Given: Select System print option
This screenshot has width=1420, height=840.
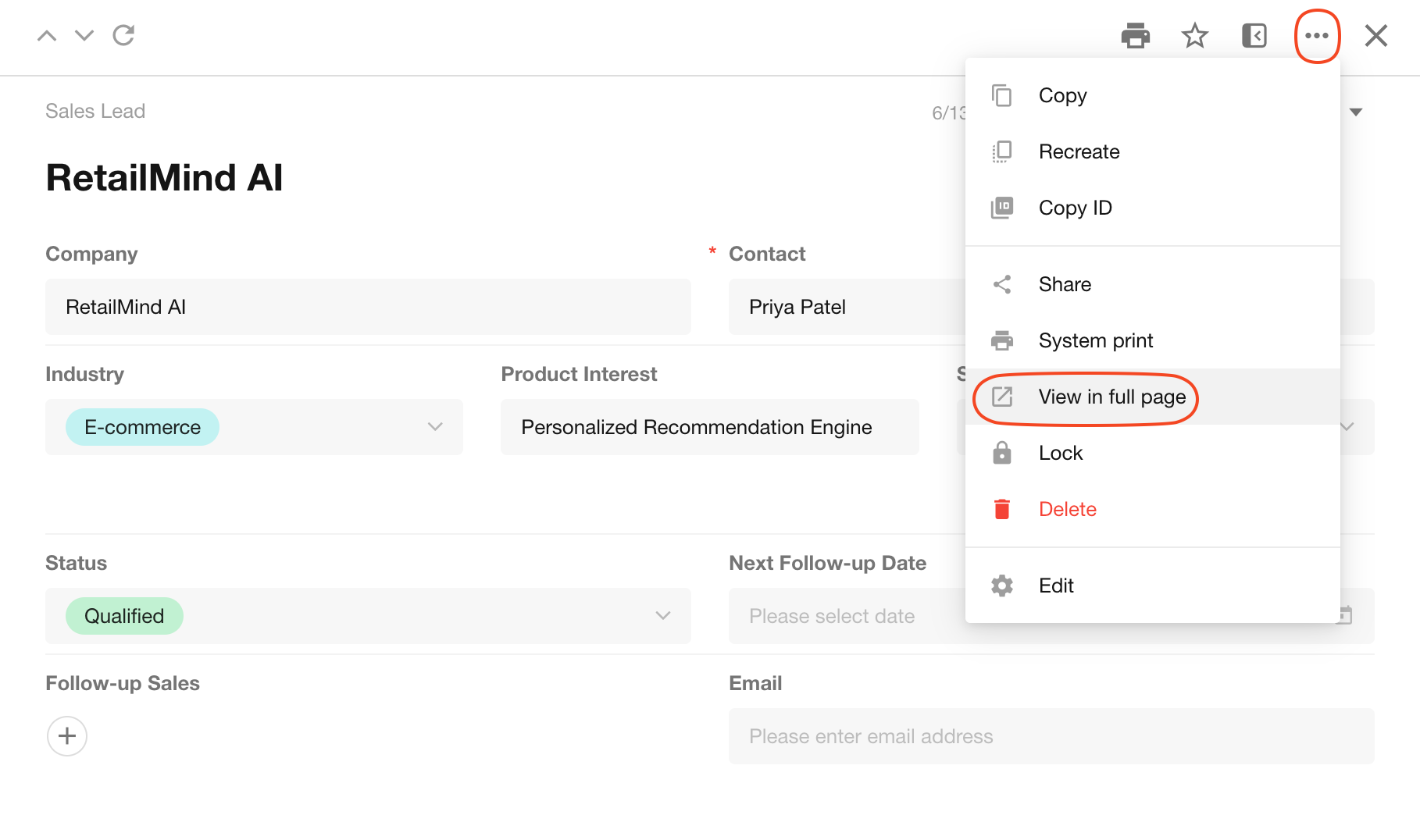Looking at the screenshot, I should 1095,340.
